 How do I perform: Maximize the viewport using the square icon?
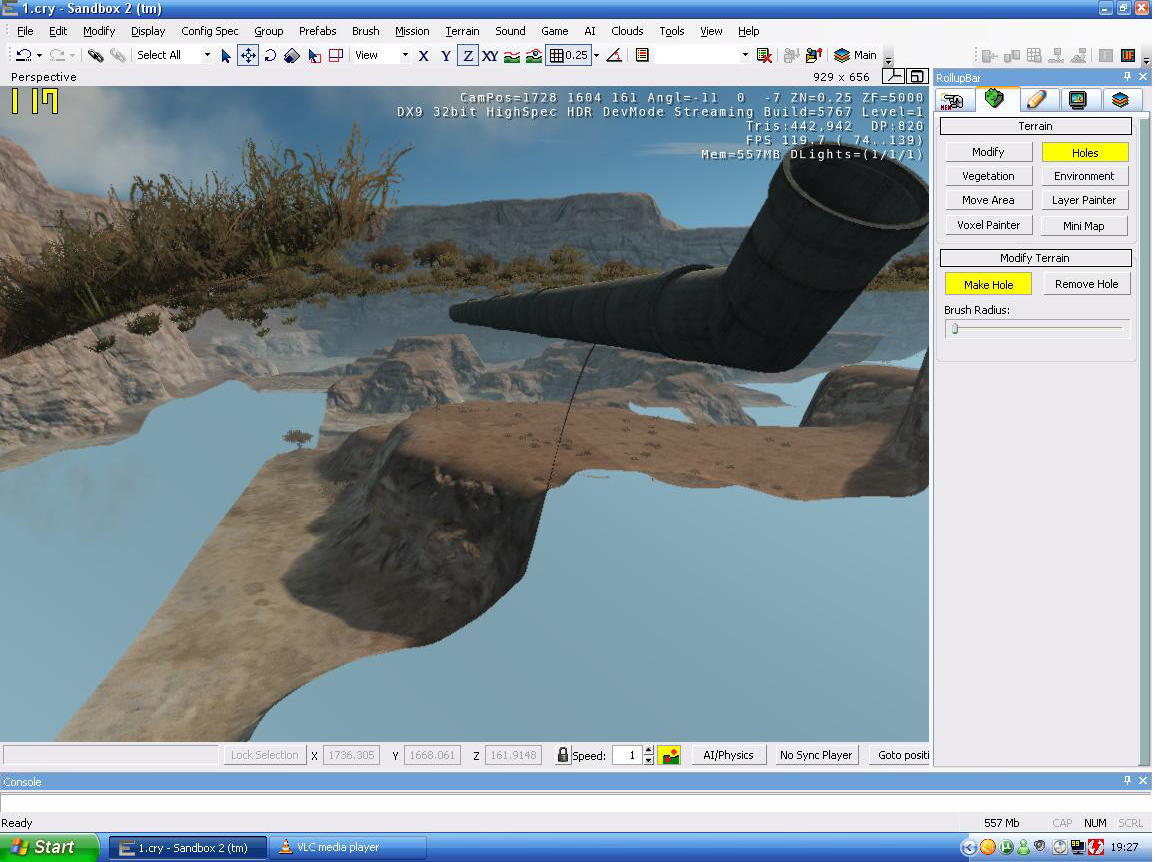tap(917, 77)
